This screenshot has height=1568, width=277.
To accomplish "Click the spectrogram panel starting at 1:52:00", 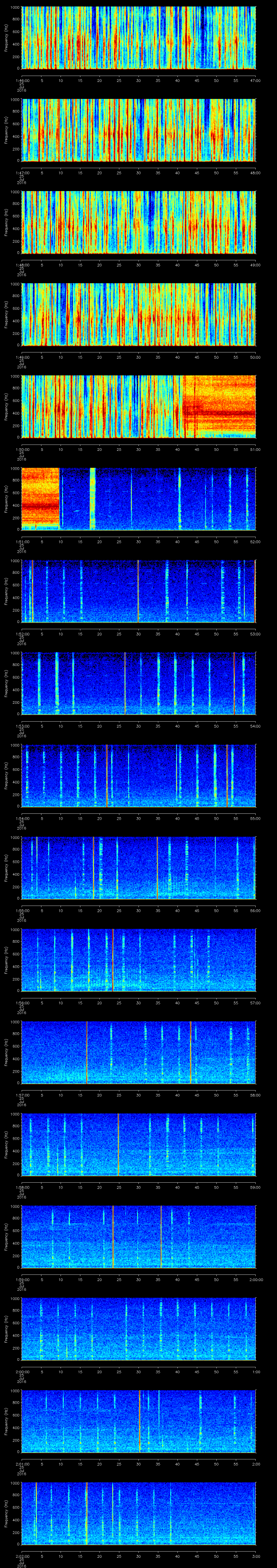I will tap(139, 591).
